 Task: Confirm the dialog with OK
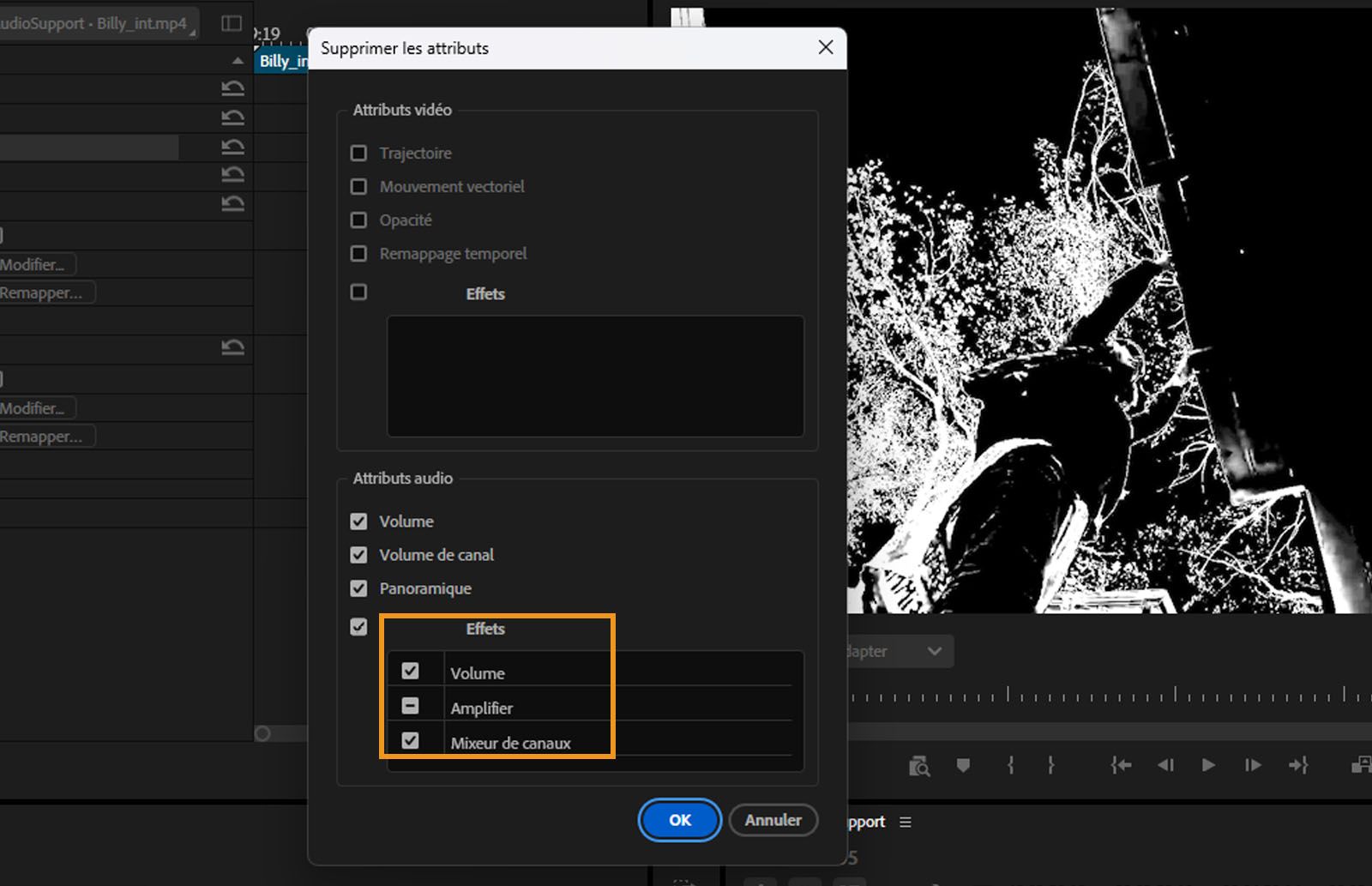click(679, 820)
